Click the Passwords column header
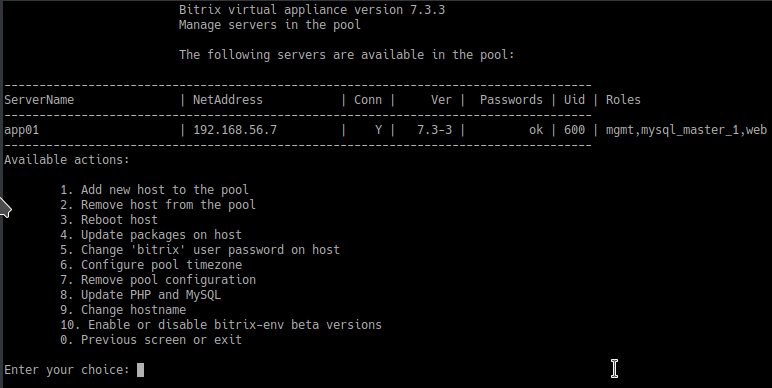Image resolution: width=772 pixels, height=388 pixels. (x=511, y=100)
